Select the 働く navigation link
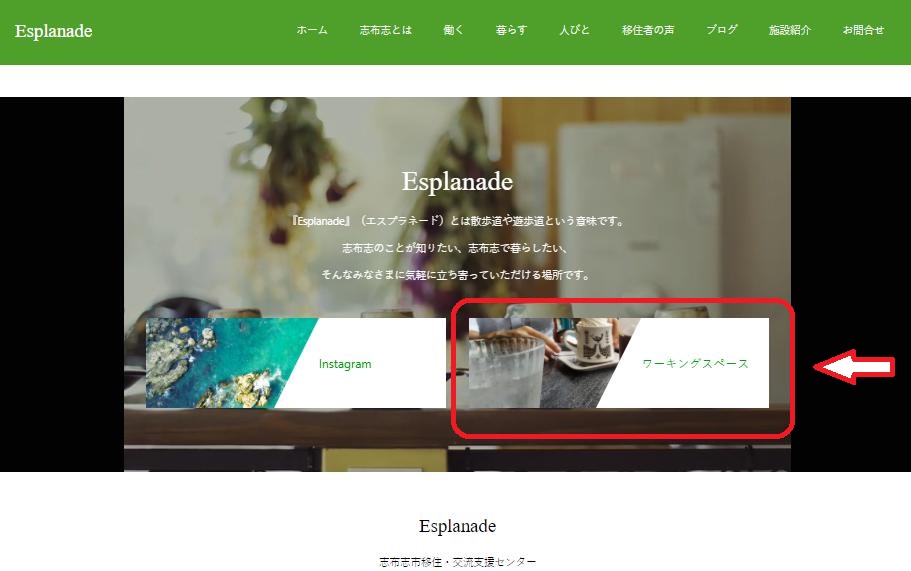The height and width of the screenshot is (571, 911). coord(453,30)
